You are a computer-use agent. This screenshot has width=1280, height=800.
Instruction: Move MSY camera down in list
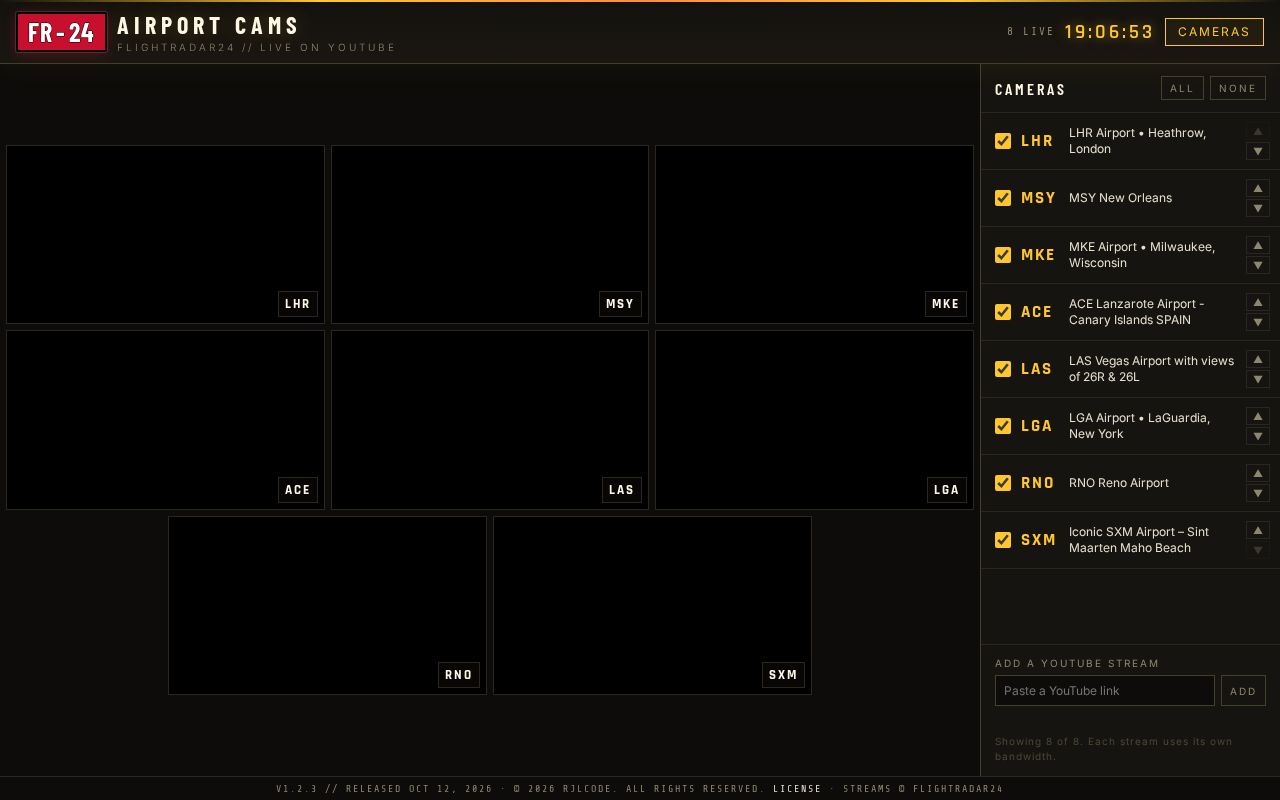coord(1258,208)
